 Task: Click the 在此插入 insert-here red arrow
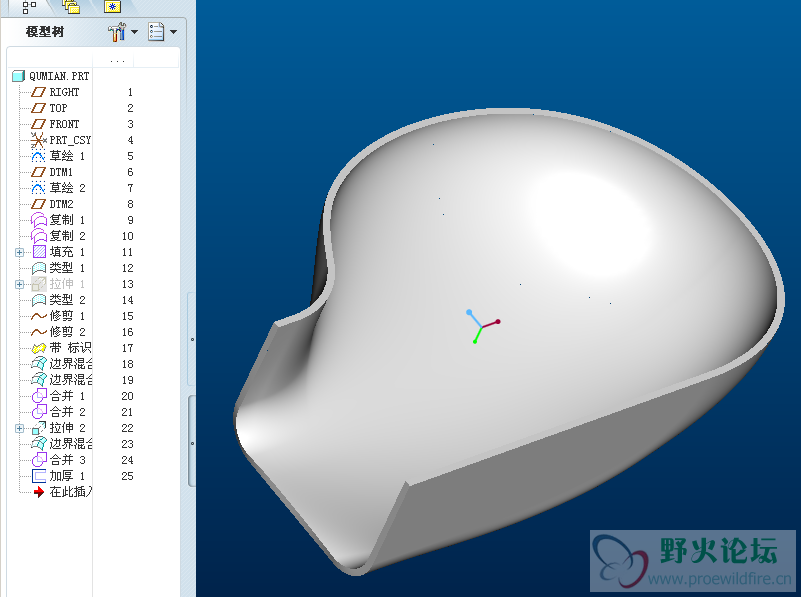[38, 492]
